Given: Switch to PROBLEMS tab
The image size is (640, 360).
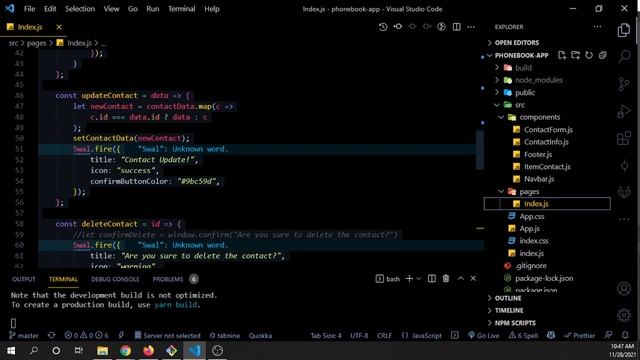Looking at the screenshot, I should click(168, 279).
